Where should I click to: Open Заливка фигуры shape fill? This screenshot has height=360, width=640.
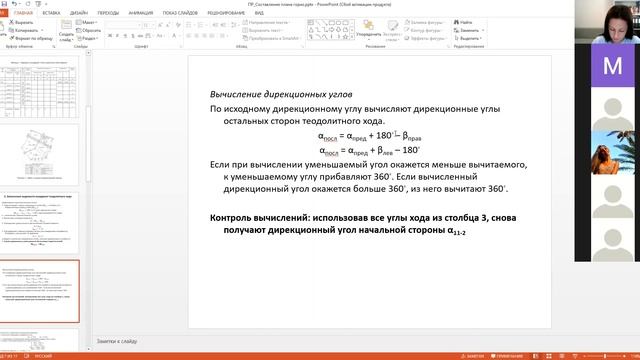tap(424, 22)
